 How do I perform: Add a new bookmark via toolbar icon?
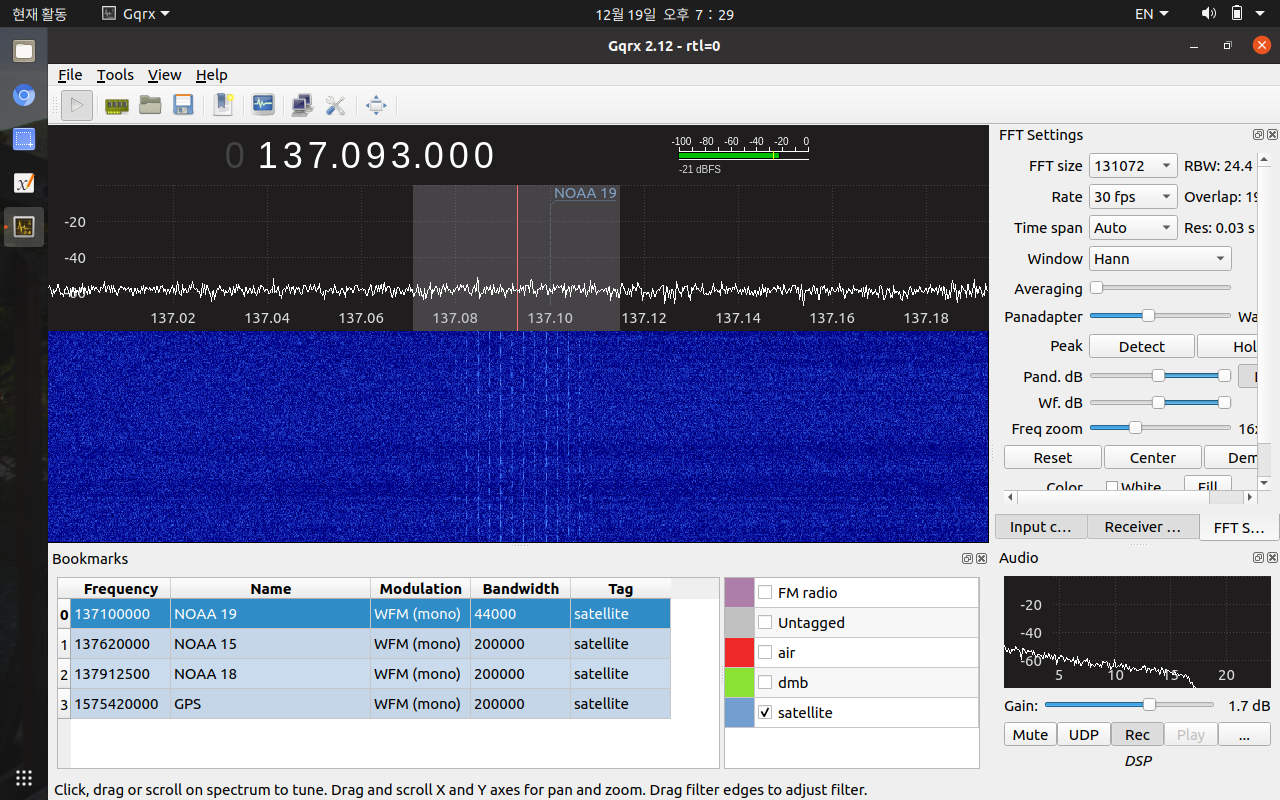(x=223, y=105)
